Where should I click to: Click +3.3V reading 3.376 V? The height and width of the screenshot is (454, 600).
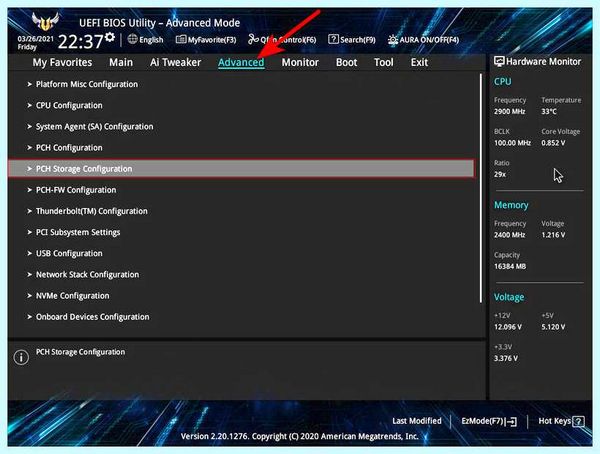(x=505, y=358)
